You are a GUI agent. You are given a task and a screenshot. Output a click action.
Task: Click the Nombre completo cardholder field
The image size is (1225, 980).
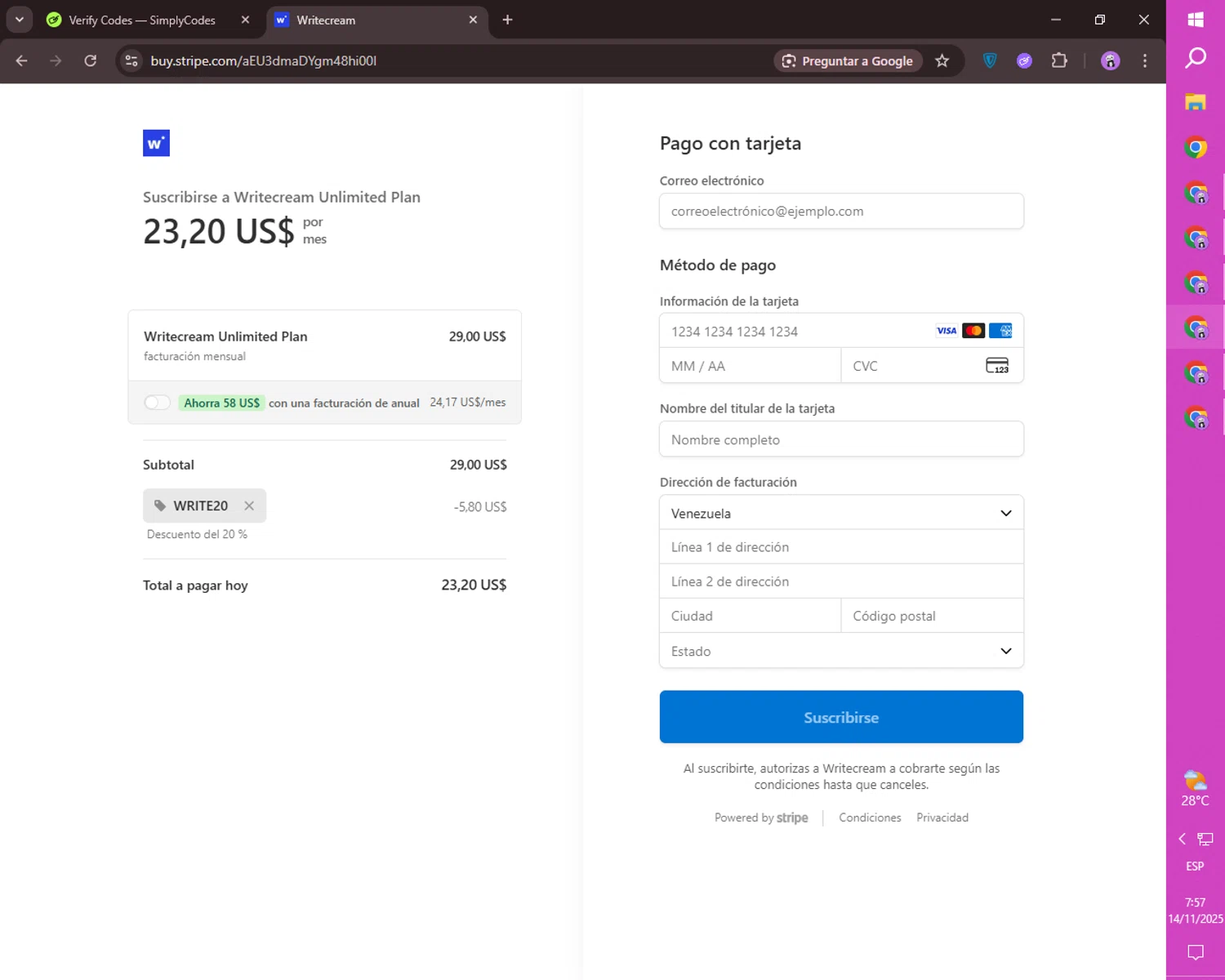pyautogui.click(x=841, y=439)
